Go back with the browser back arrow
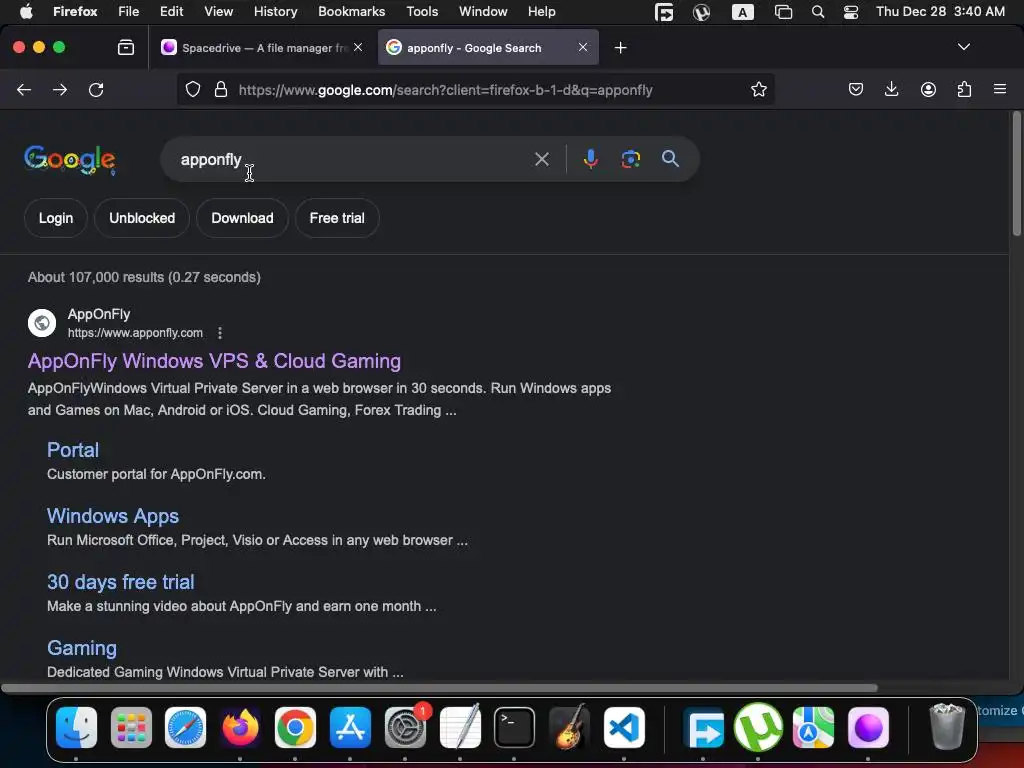This screenshot has width=1024, height=768. [x=24, y=89]
